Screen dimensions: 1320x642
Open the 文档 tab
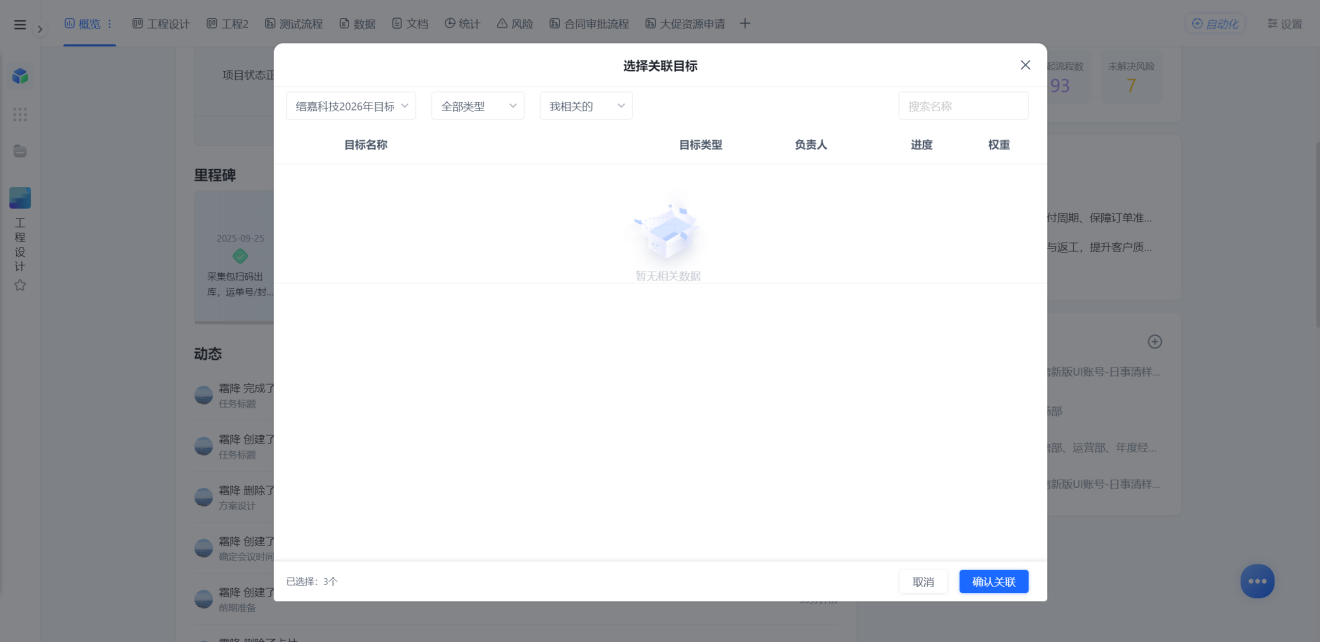410,24
